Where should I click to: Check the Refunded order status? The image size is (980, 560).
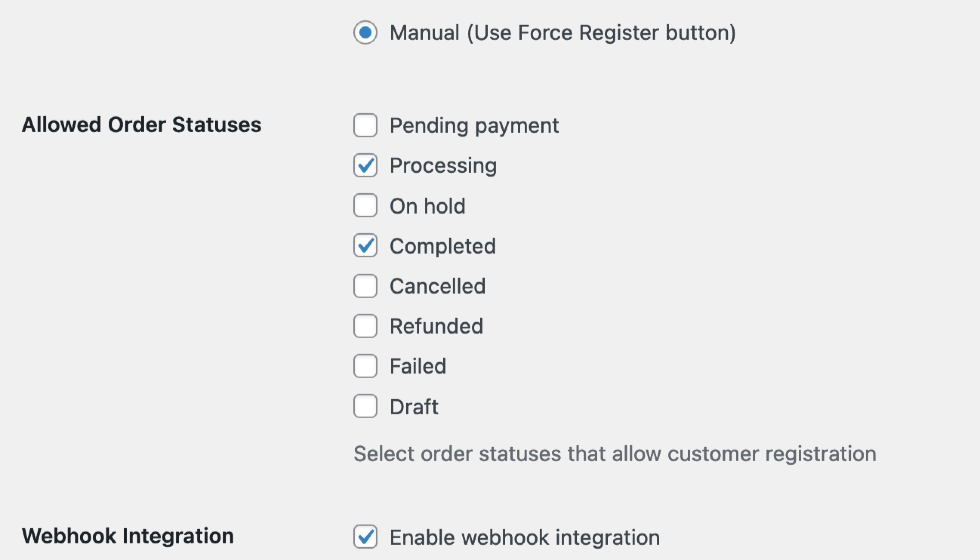pyautogui.click(x=365, y=326)
